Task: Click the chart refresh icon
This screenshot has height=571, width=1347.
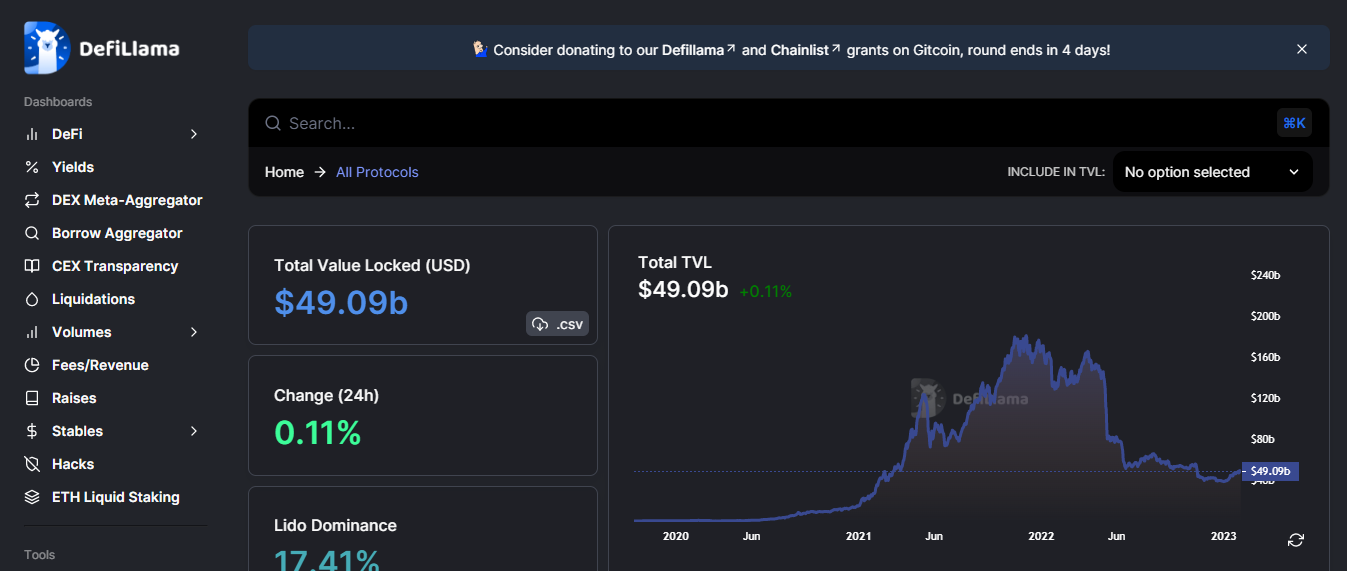Action: click(1296, 540)
